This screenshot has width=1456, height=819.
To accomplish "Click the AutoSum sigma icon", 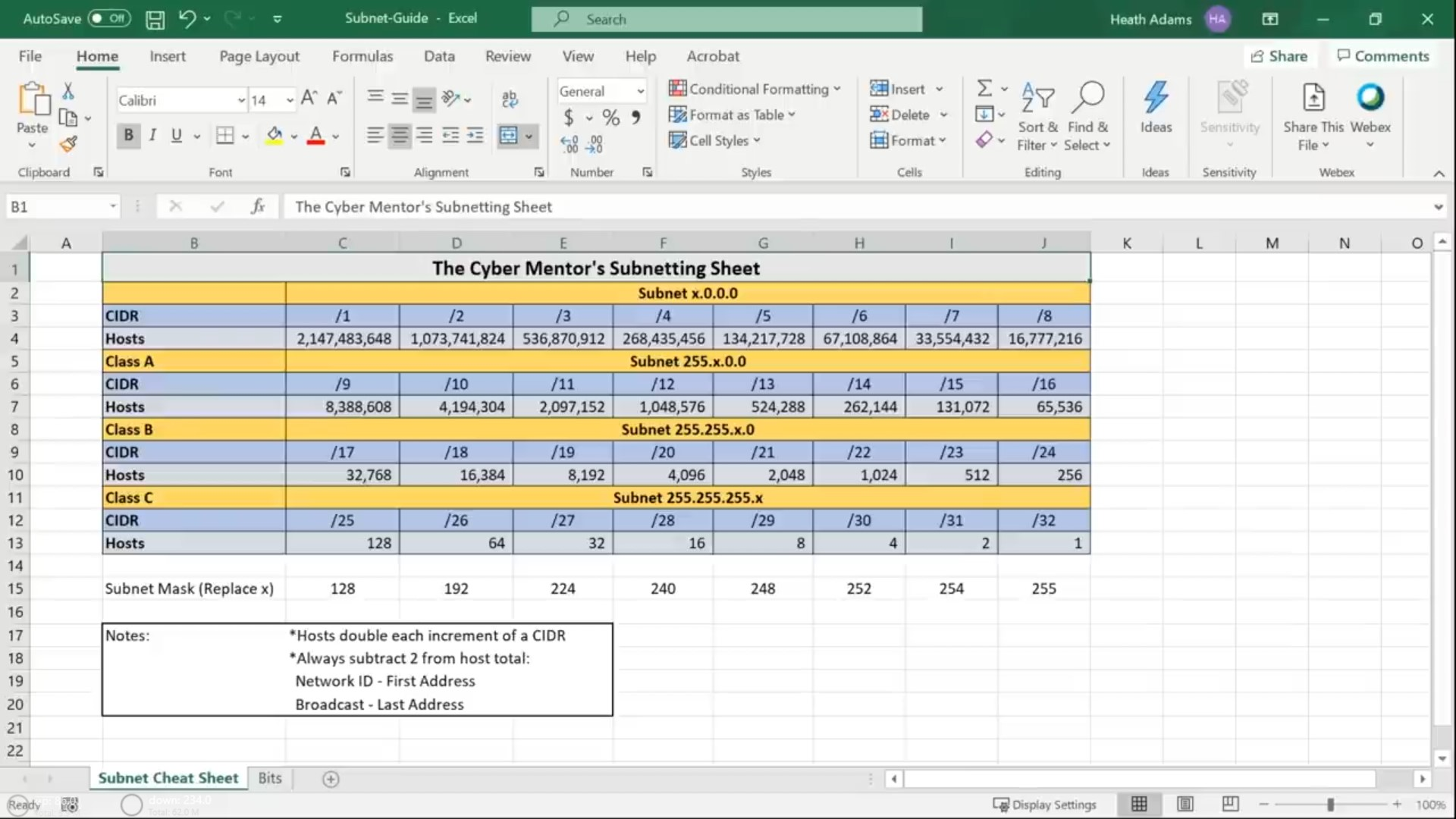I will tap(984, 89).
